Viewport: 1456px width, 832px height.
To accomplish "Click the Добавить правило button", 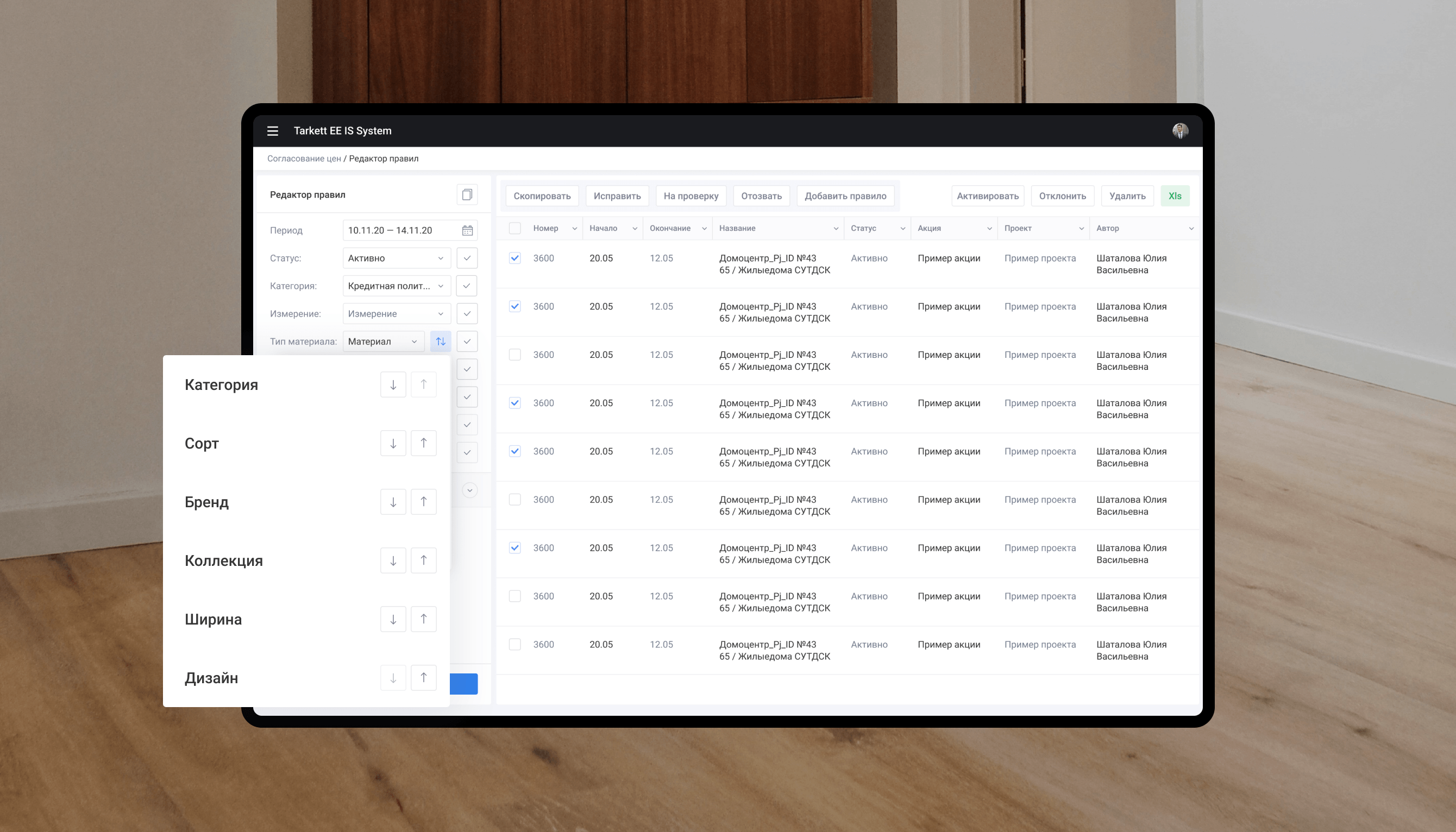I will pyautogui.click(x=845, y=196).
